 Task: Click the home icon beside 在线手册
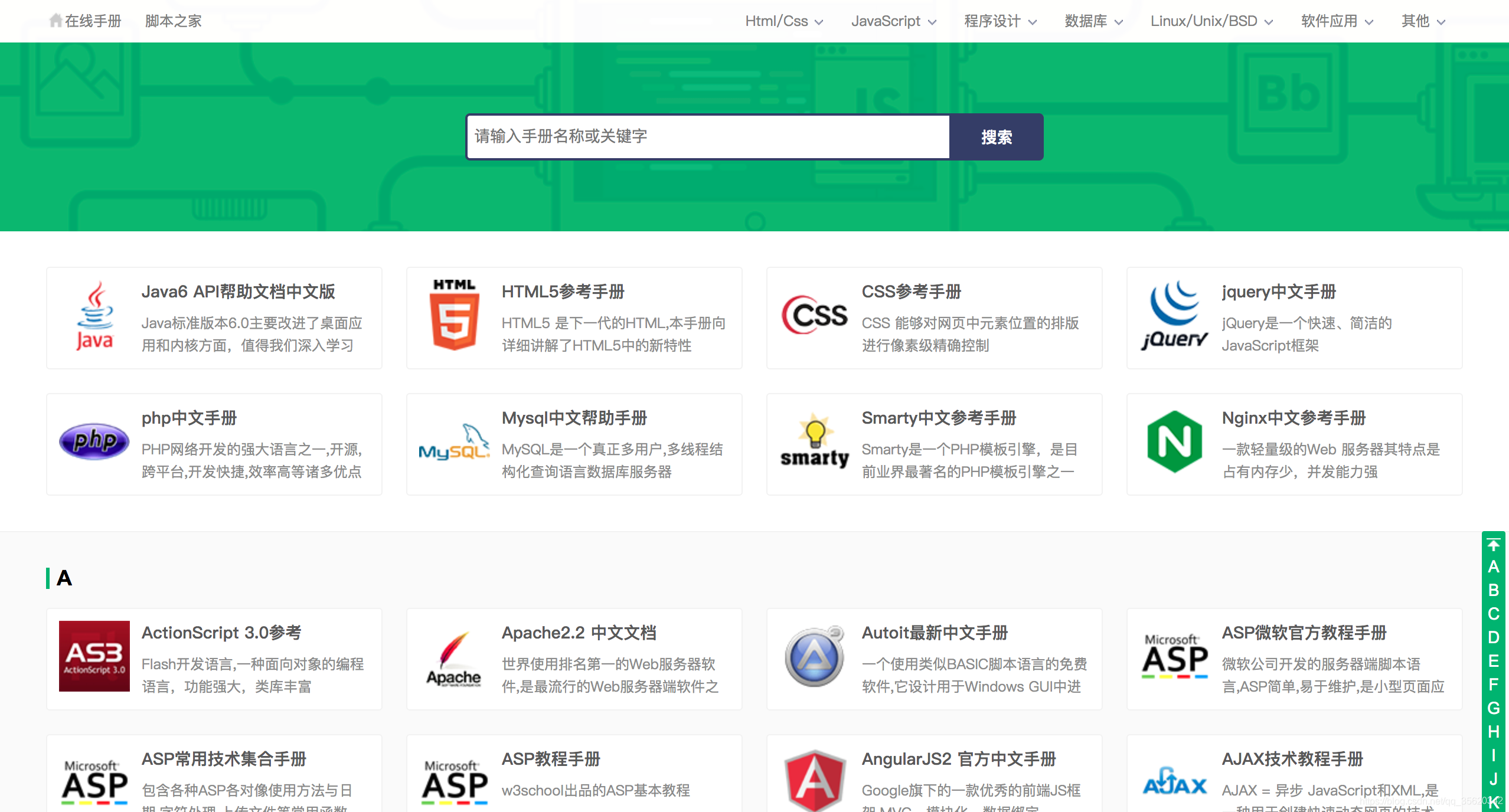click(55, 21)
